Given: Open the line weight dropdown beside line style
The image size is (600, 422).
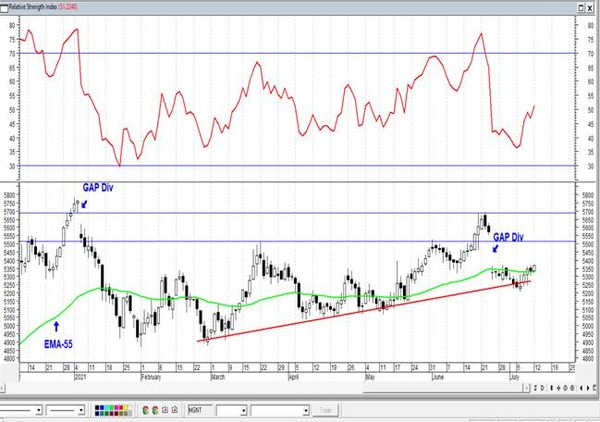Looking at the screenshot, I should click(65, 411).
